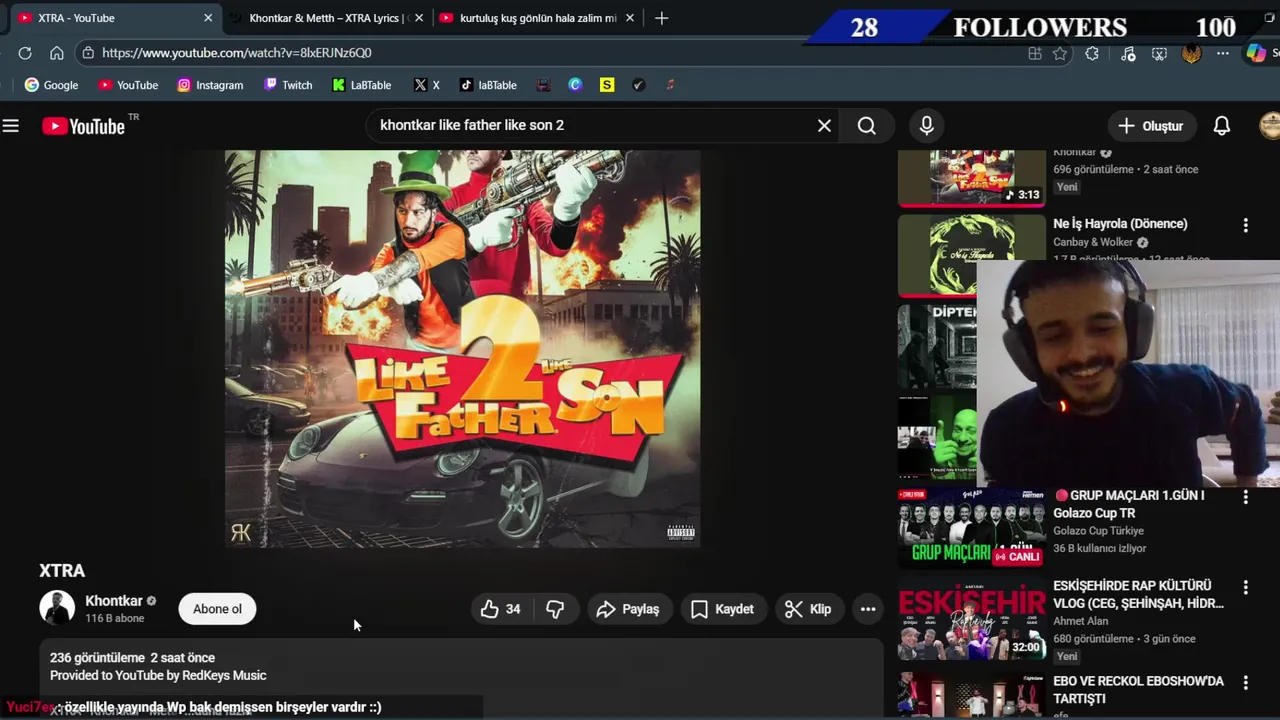Click the magnifier search button
The height and width of the screenshot is (720, 1280).
[867, 126]
